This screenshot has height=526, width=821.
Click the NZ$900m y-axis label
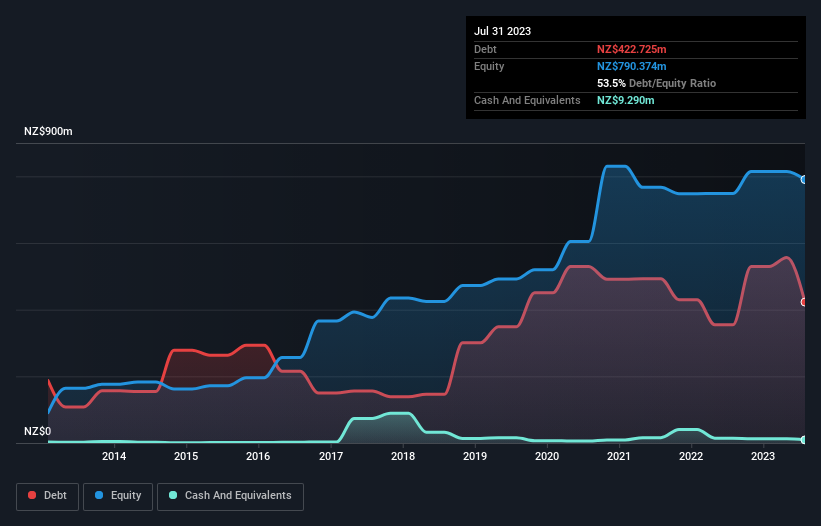[48, 131]
